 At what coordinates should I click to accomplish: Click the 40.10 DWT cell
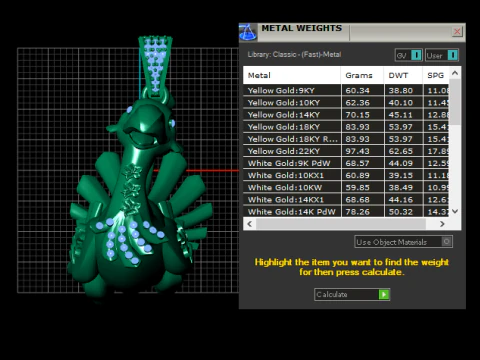point(404,103)
